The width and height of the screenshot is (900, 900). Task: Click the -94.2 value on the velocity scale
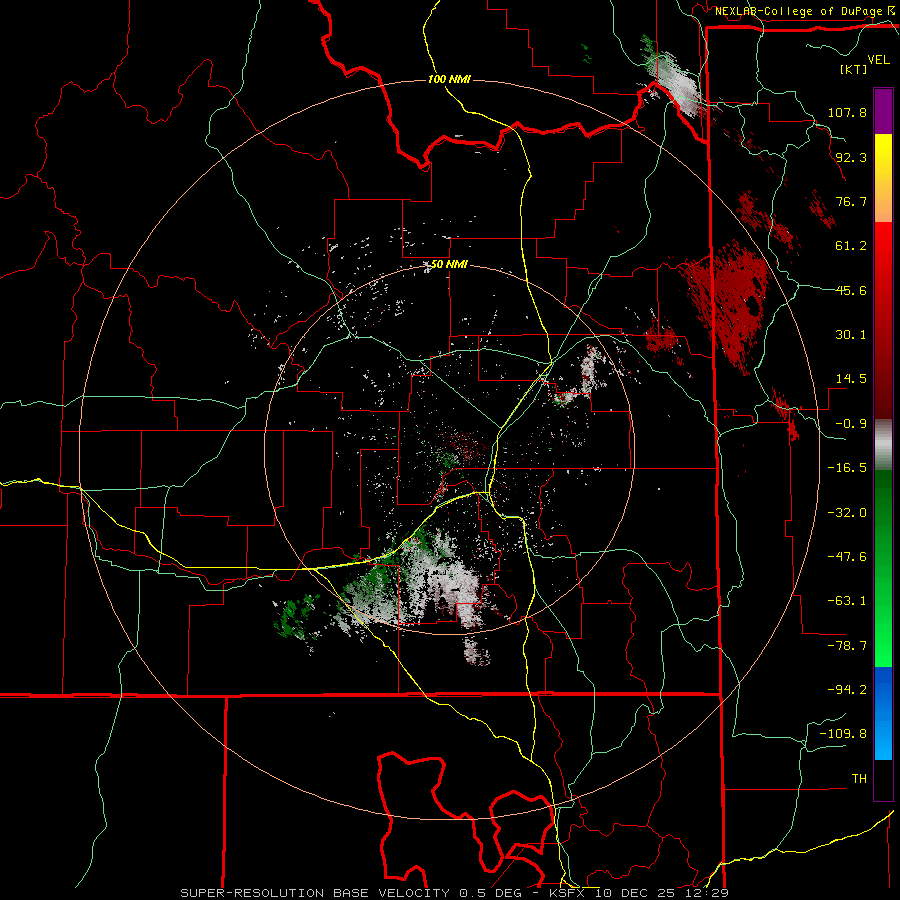(847, 690)
